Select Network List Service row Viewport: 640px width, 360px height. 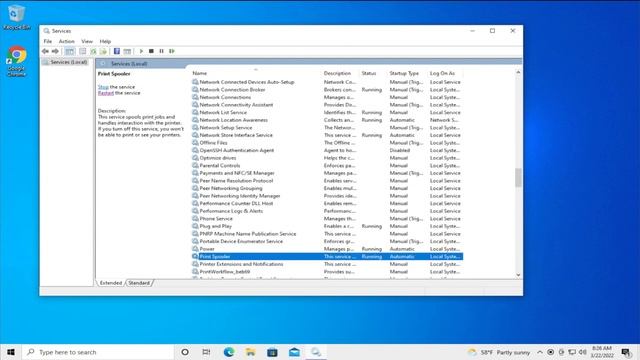click(327, 112)
